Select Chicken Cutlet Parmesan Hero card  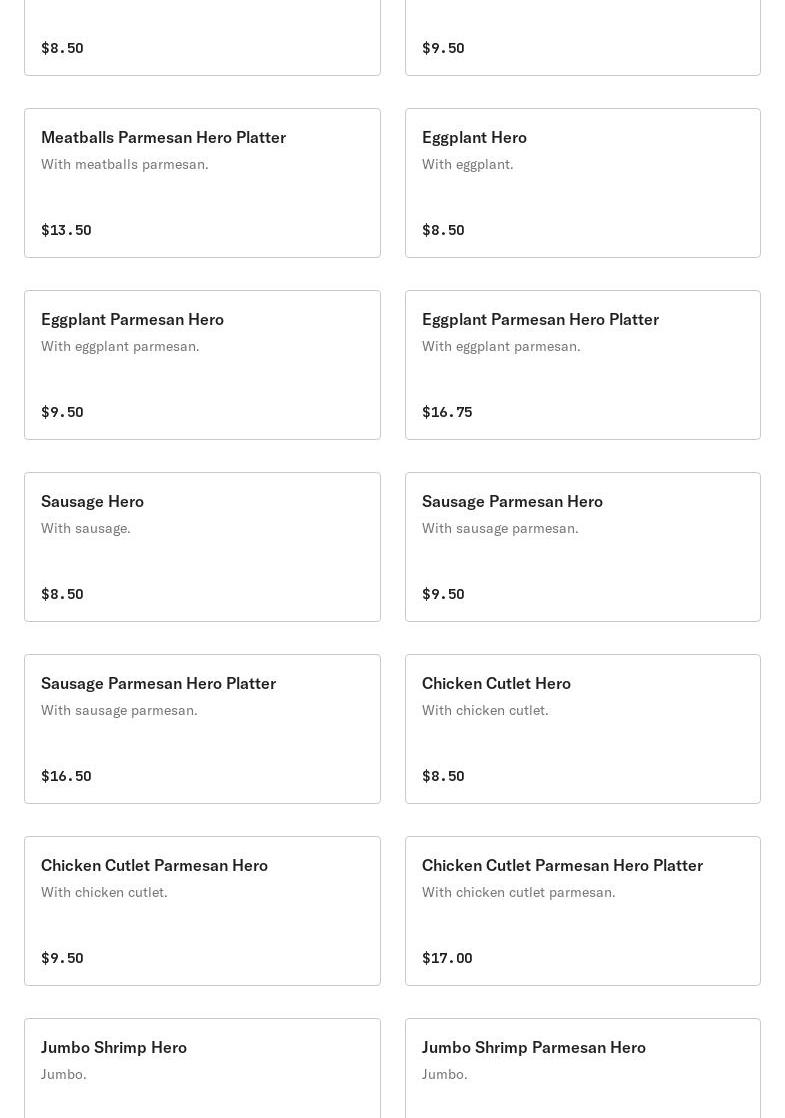(x=202, y=911)
